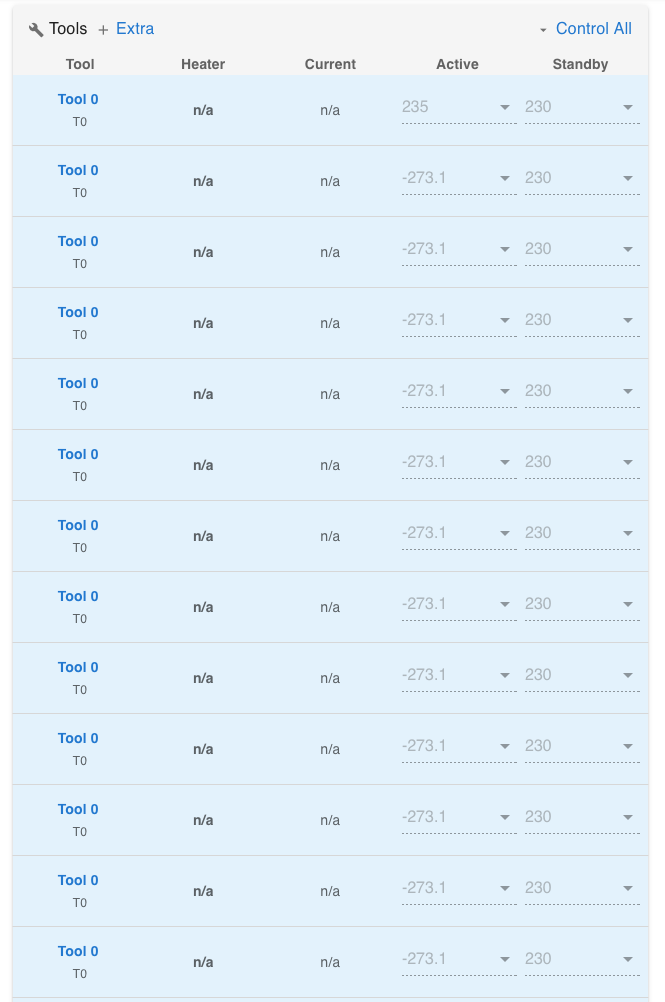
Task: Toggle Tool 0 in the last visible row
Action: click(78, 951)
